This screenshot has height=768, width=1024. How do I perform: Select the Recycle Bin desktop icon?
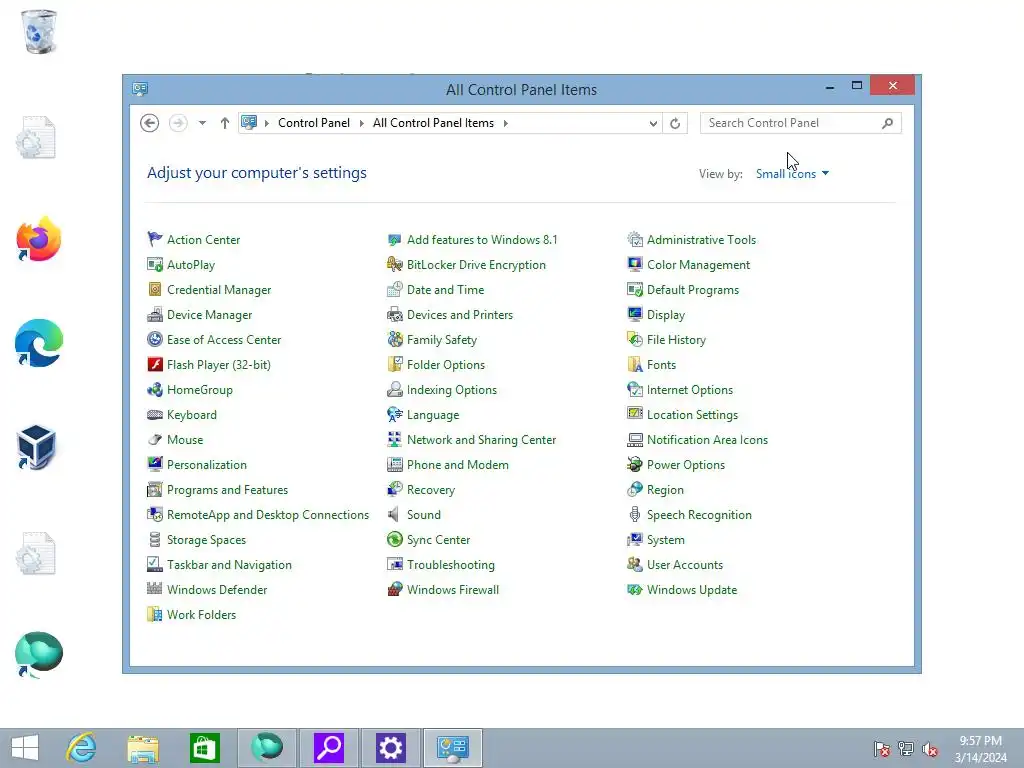(39, 31)
